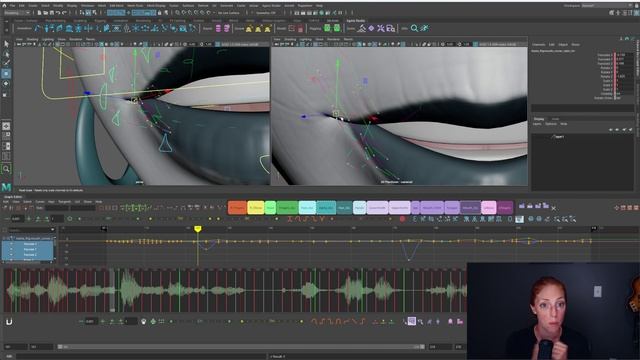Create a new scene with the New Scene icon

pos(39,13)
